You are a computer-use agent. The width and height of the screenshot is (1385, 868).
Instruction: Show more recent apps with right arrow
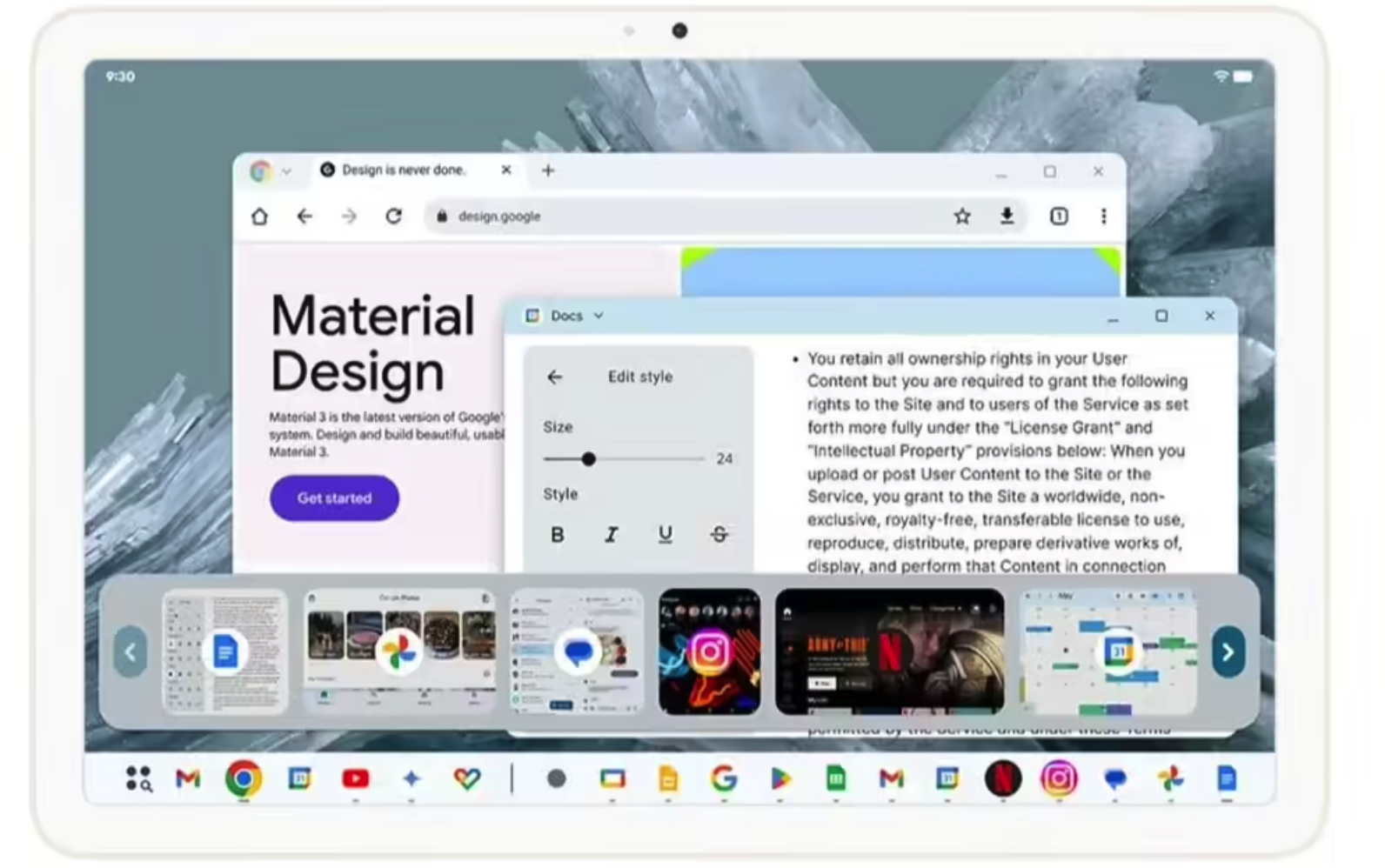click(x=1228, y=651)
